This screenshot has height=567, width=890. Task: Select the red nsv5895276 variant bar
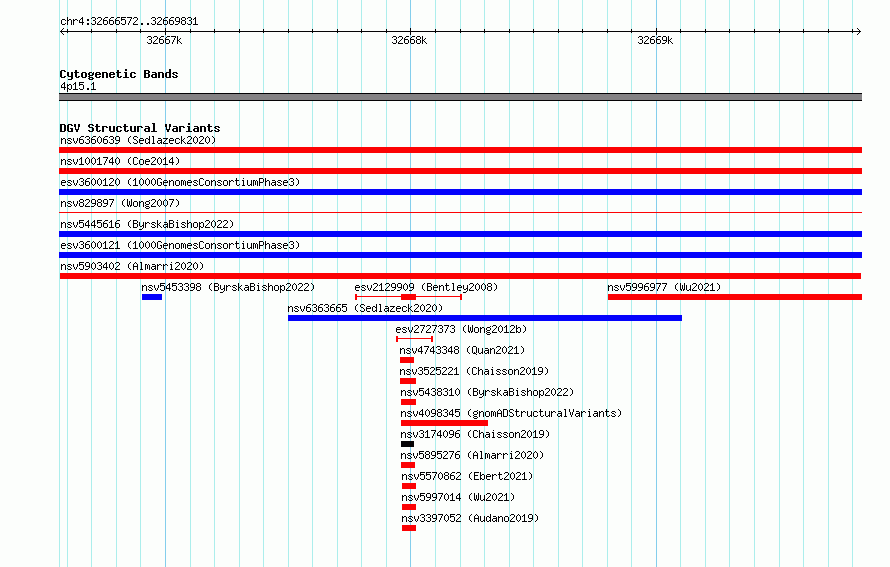click(408, 465)
